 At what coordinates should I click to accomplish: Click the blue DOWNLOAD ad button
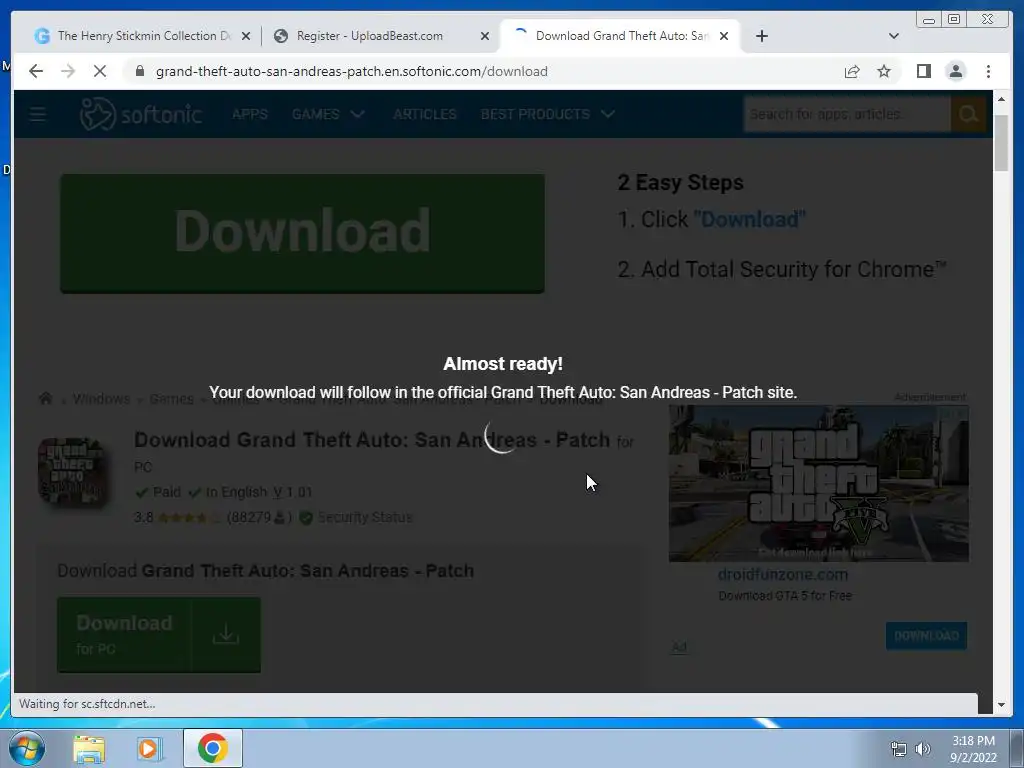[x=926, y=635]
